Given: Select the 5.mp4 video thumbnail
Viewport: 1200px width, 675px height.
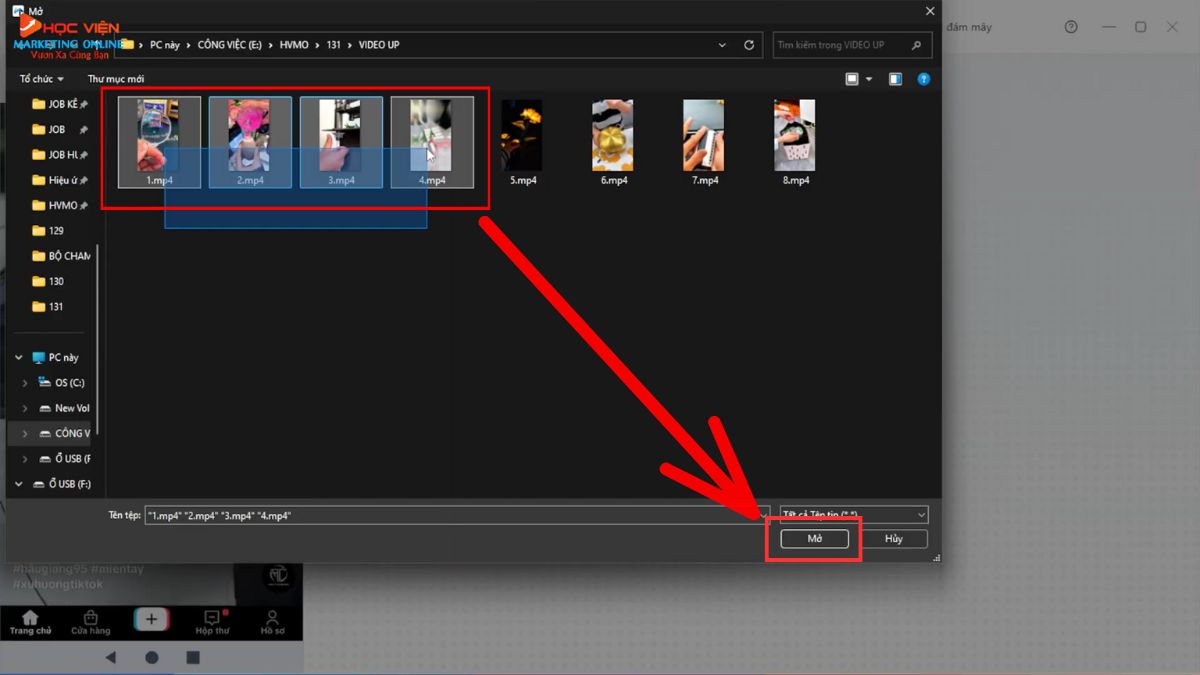Looking at the screenshot, I should click(x=522, y=142).
